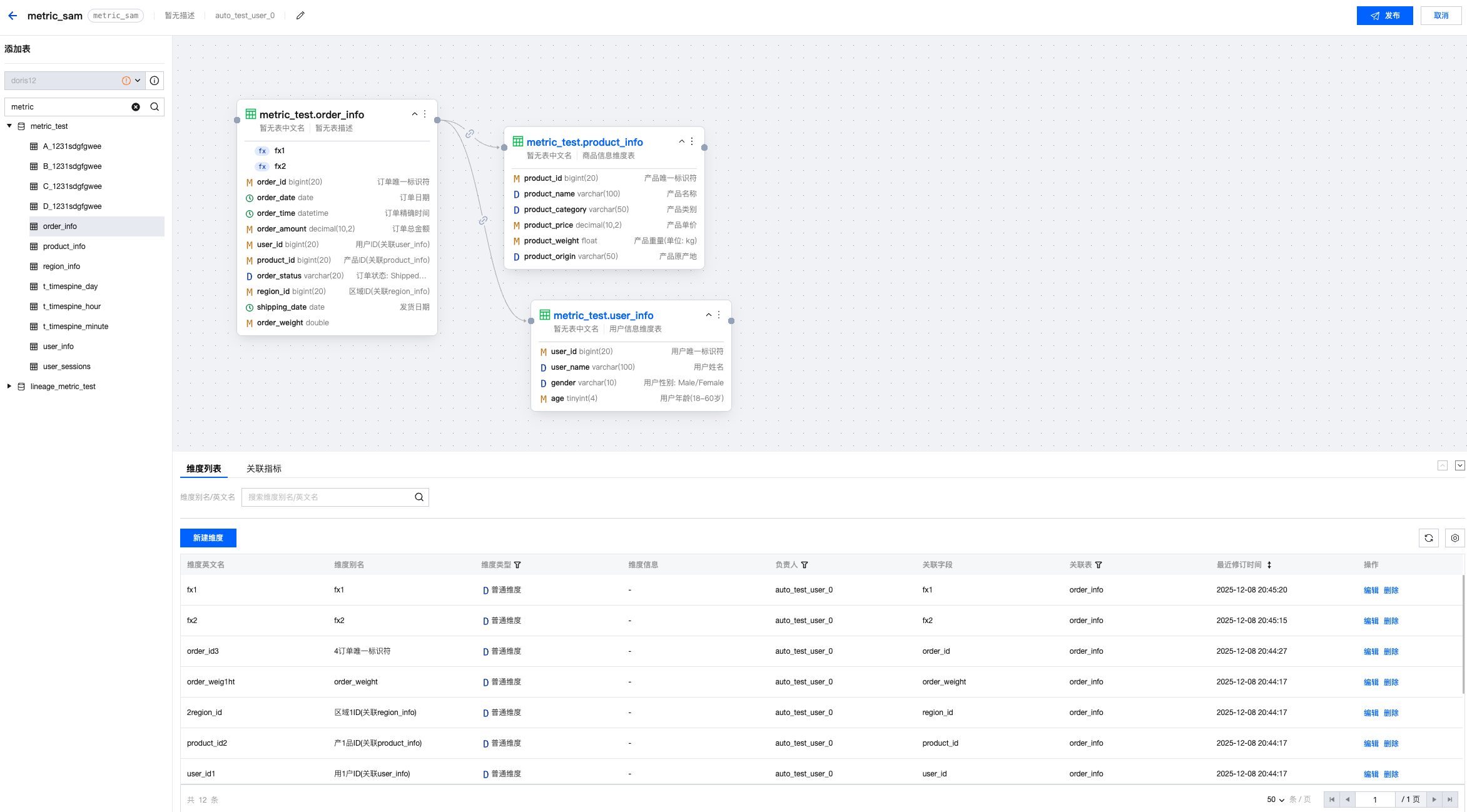Select the 维度列表 tab
Image resolution: width=1467 pixels, height=812 pixels.
coord(204,469)
